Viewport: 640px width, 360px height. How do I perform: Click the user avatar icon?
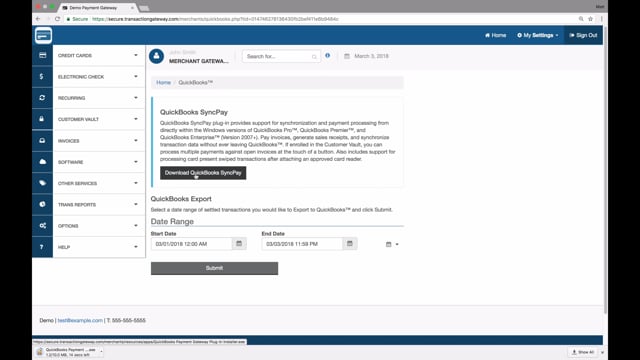tap(156, 56)
